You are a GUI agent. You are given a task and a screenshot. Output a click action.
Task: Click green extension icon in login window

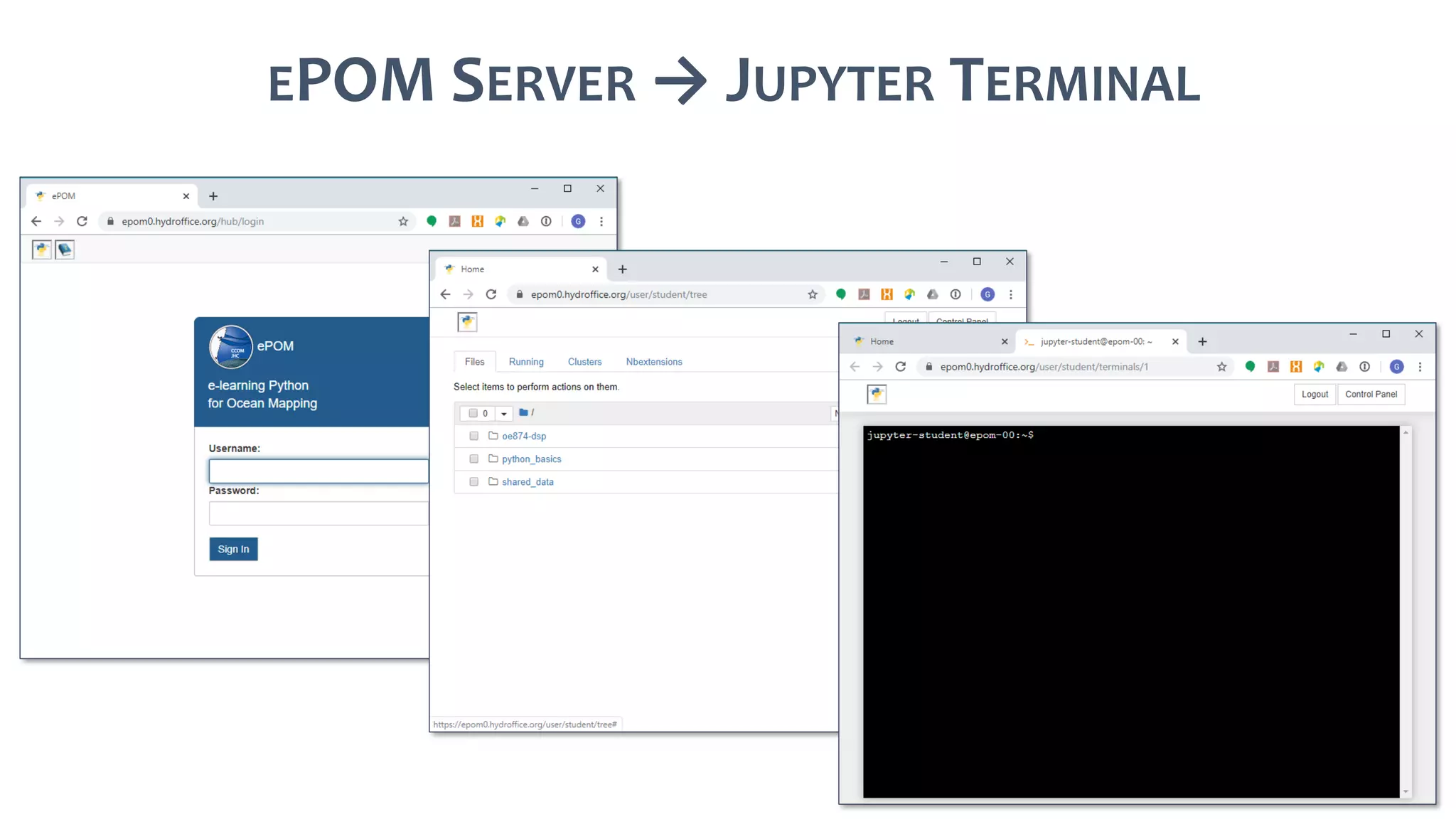[432, 221]
